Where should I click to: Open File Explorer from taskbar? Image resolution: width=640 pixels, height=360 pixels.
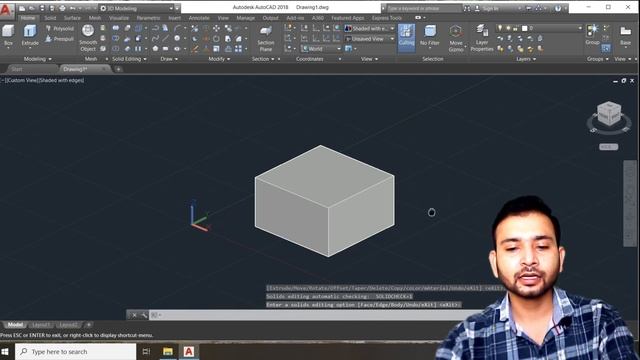tap(168, 351)
